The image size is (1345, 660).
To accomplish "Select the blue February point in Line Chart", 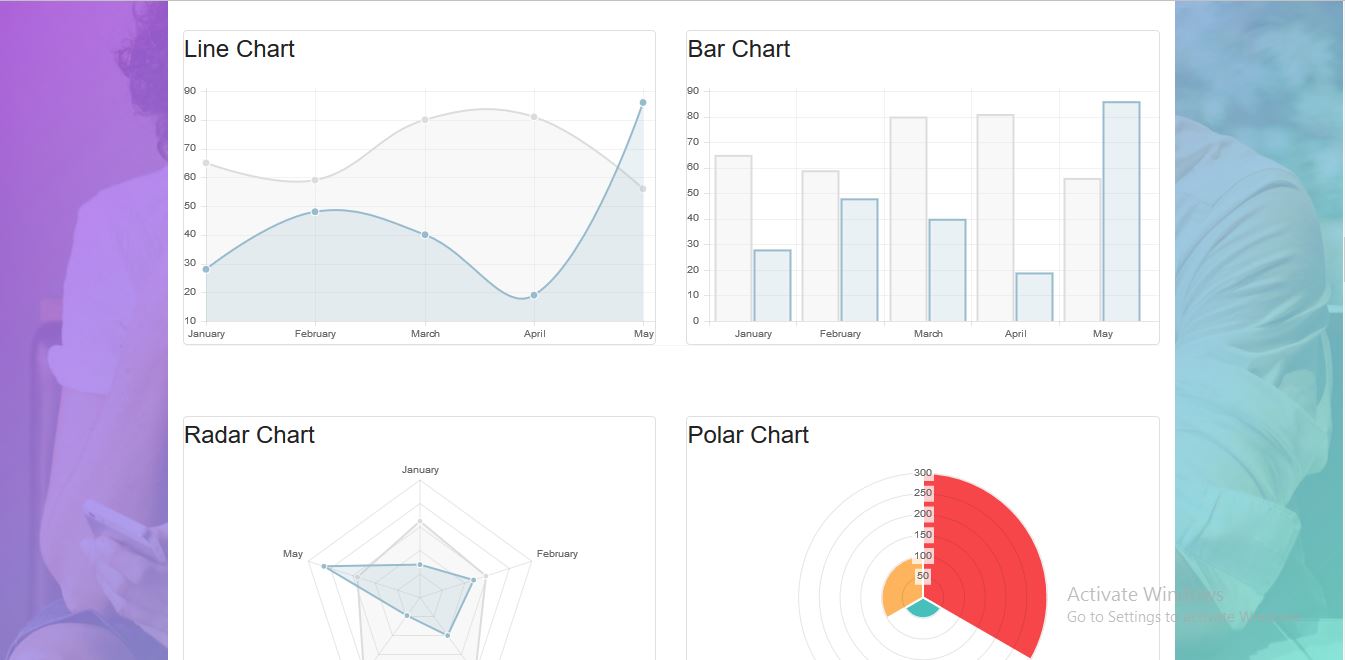I will (x=315, y=212).
